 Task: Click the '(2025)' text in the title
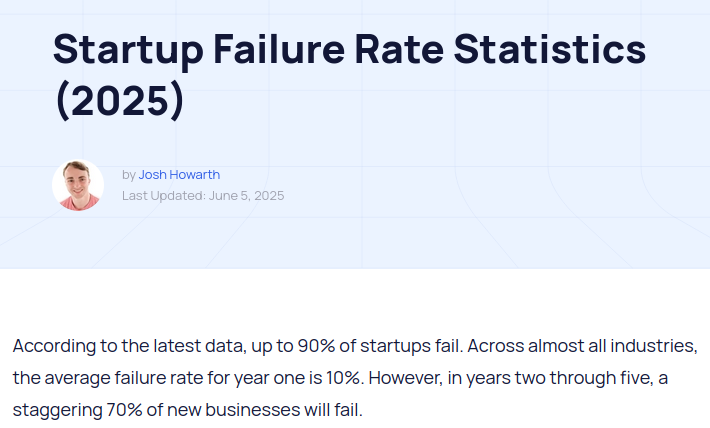(x=119, y=102)
